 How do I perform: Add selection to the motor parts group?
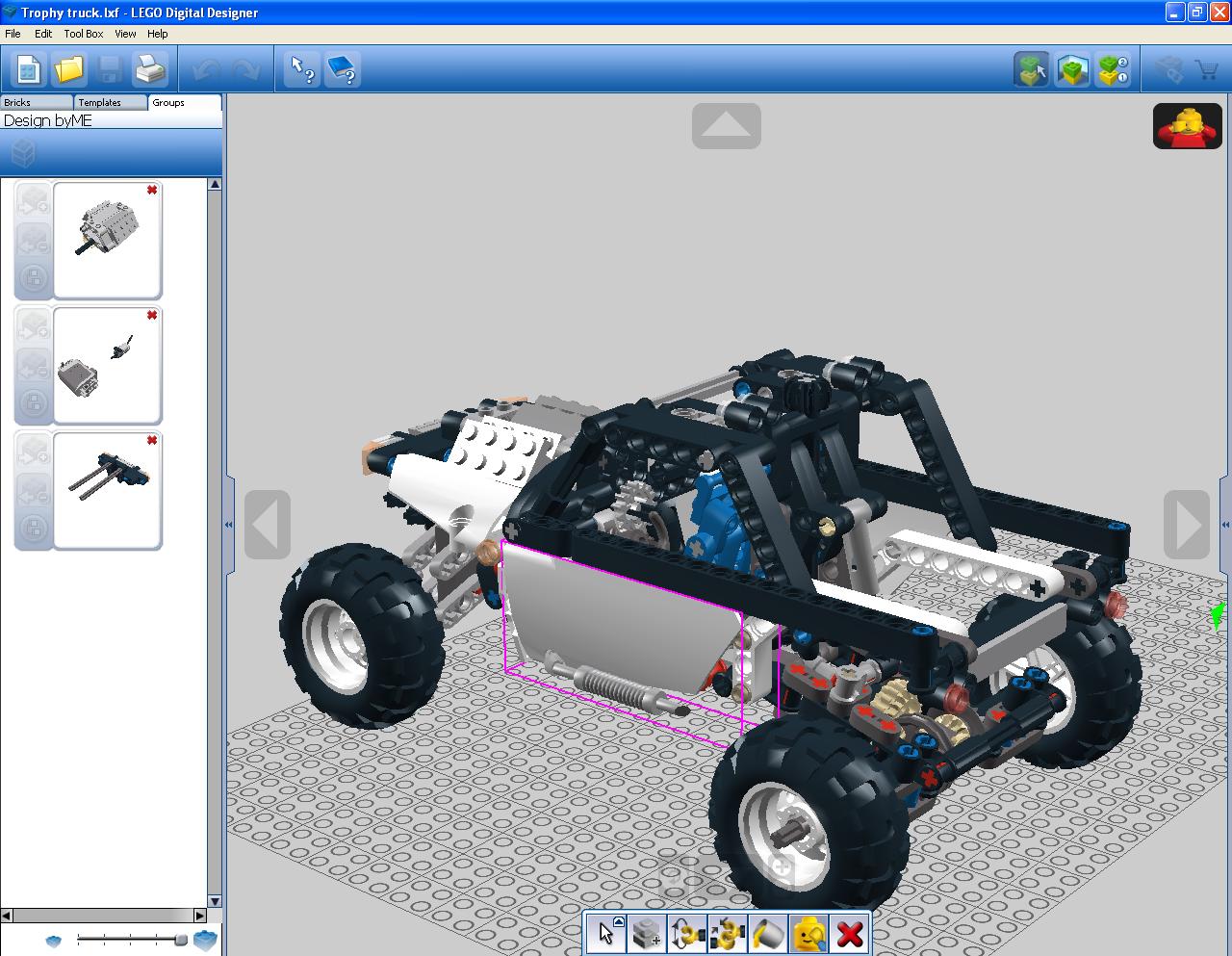click(34, 327)
